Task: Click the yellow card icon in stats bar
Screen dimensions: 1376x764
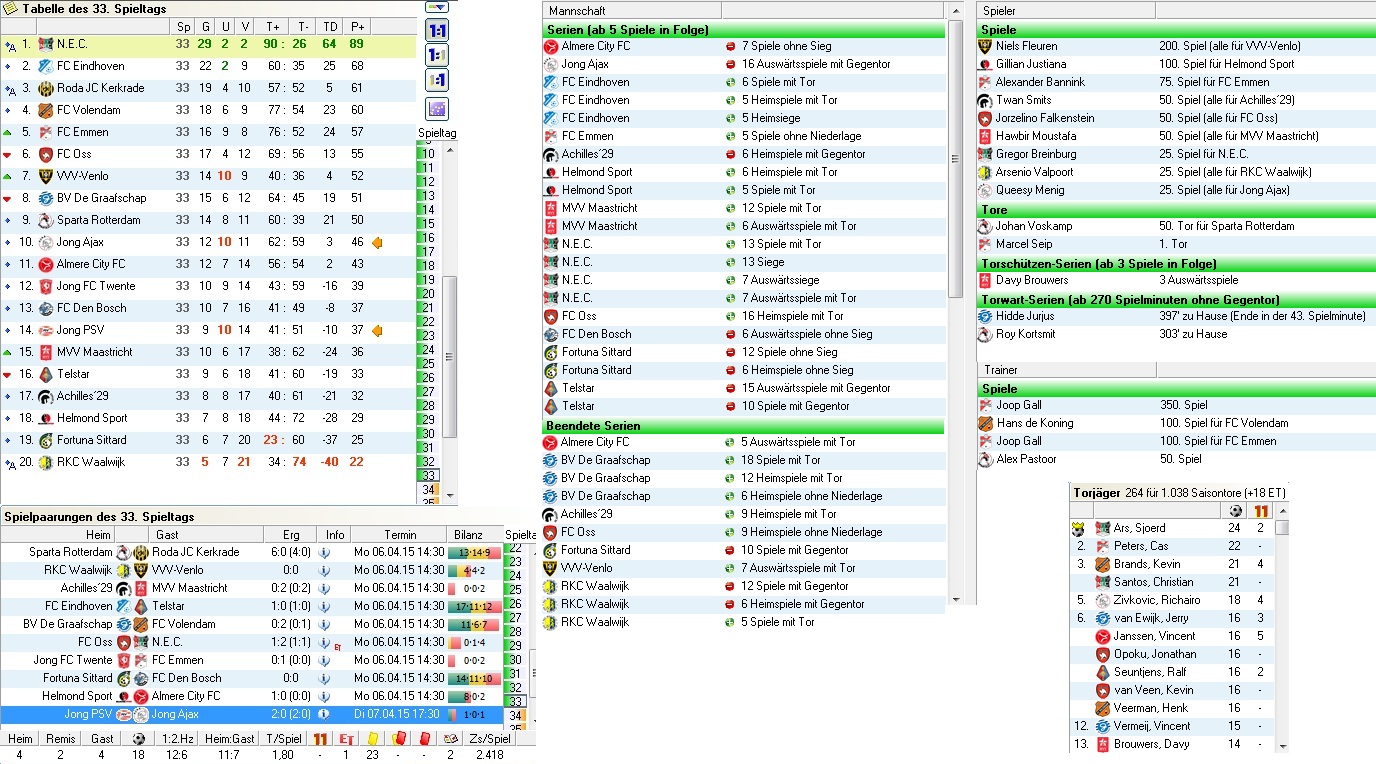Action: click(x=372, y=739)
